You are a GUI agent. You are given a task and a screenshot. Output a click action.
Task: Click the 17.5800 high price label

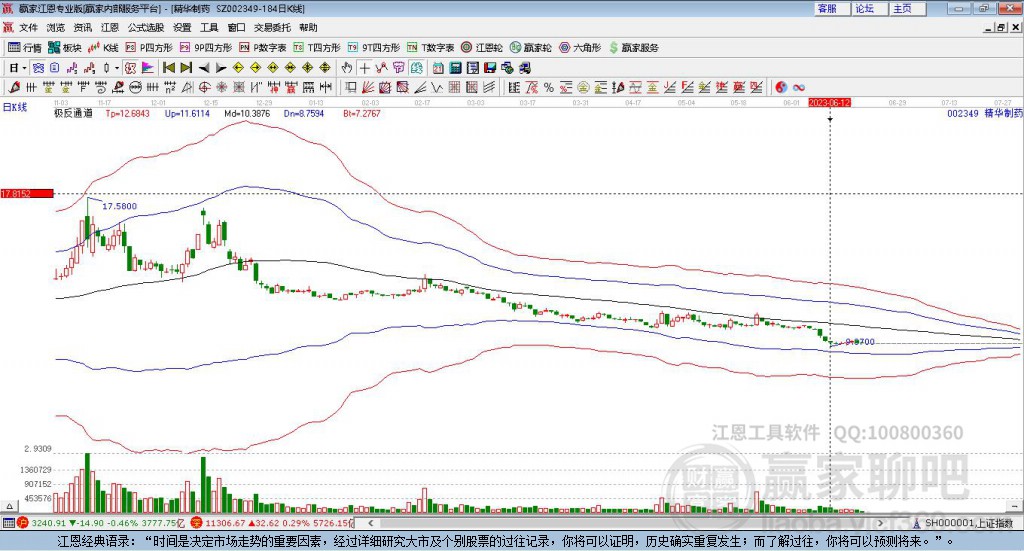point(120,206)
